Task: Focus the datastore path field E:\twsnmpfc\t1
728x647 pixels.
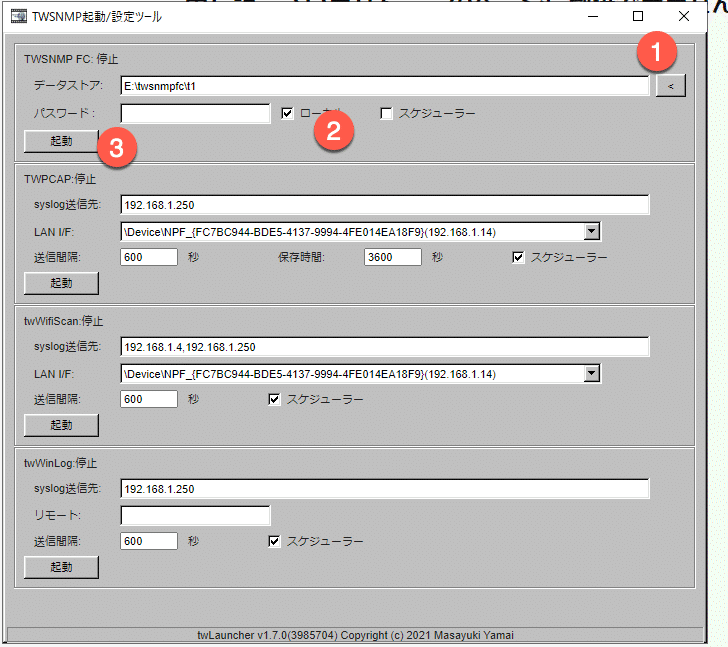Action: pos(385,86)
